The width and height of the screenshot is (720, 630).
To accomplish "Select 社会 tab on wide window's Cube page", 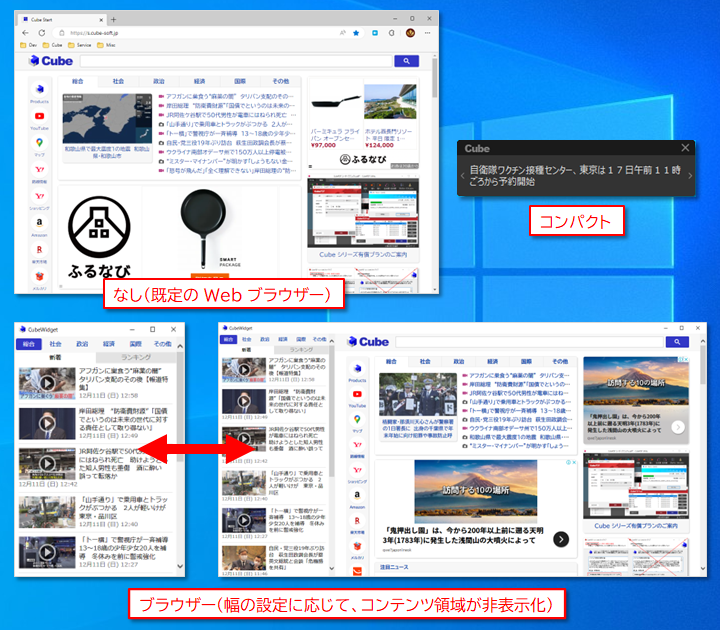I will [425, 361].
